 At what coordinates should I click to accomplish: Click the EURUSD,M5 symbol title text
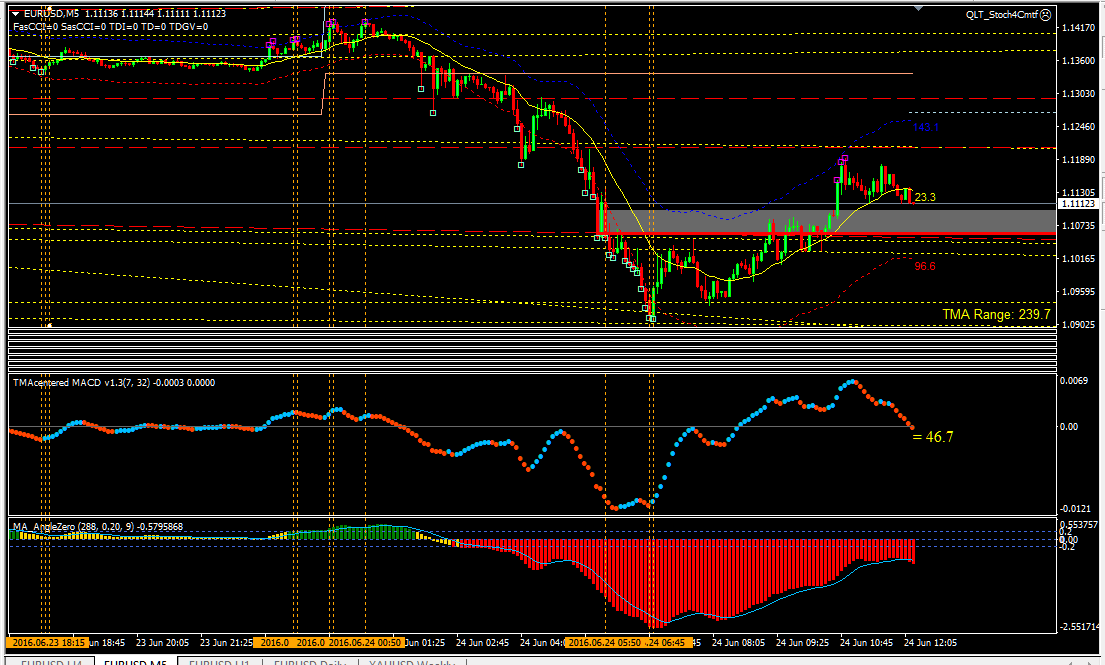(51, 13)
